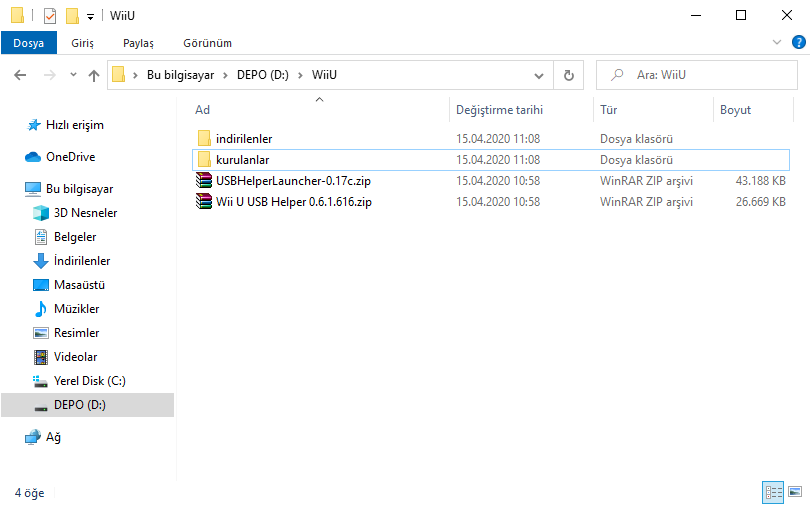
Task: Click the Up one level arrow
Action: point(94,75)
